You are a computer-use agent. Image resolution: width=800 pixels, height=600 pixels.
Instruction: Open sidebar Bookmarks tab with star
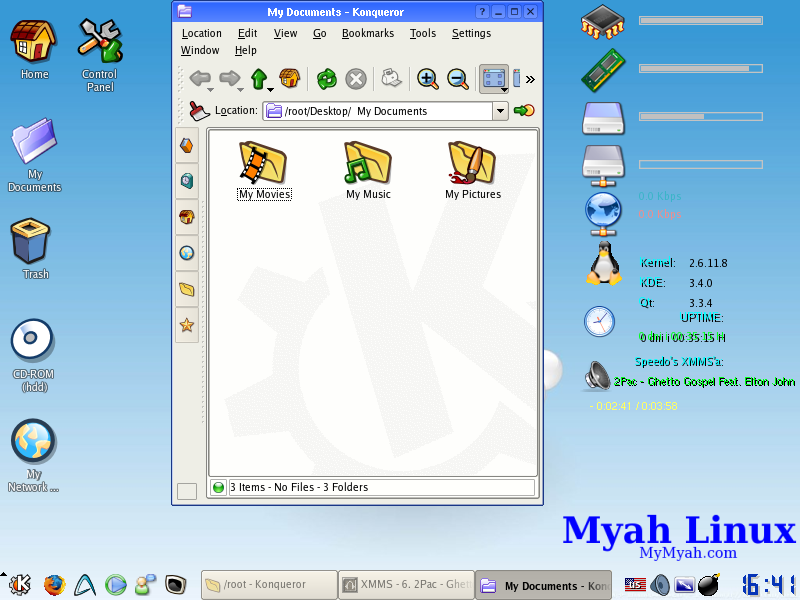pos(187,324)
